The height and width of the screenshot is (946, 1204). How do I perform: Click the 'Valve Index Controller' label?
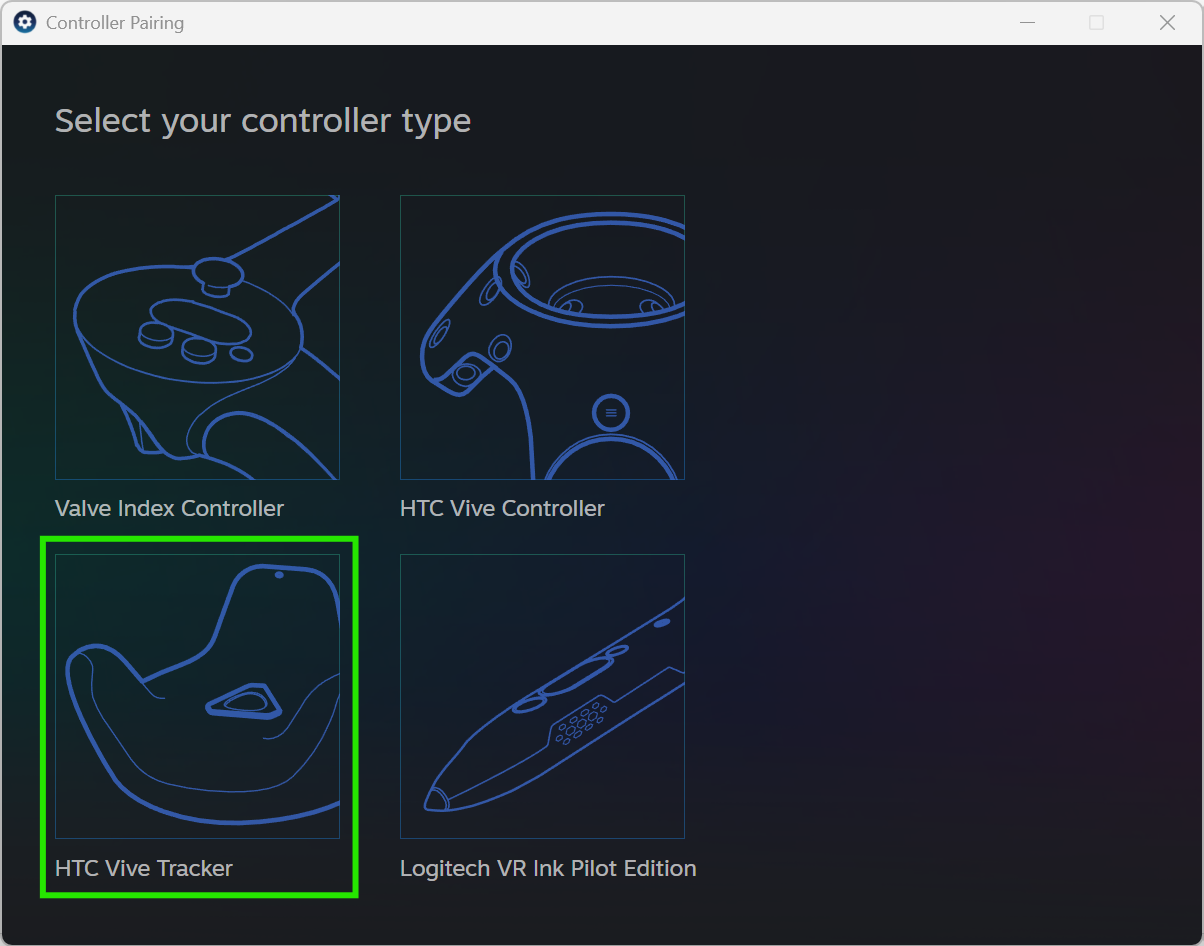click(x=169, y=508)
